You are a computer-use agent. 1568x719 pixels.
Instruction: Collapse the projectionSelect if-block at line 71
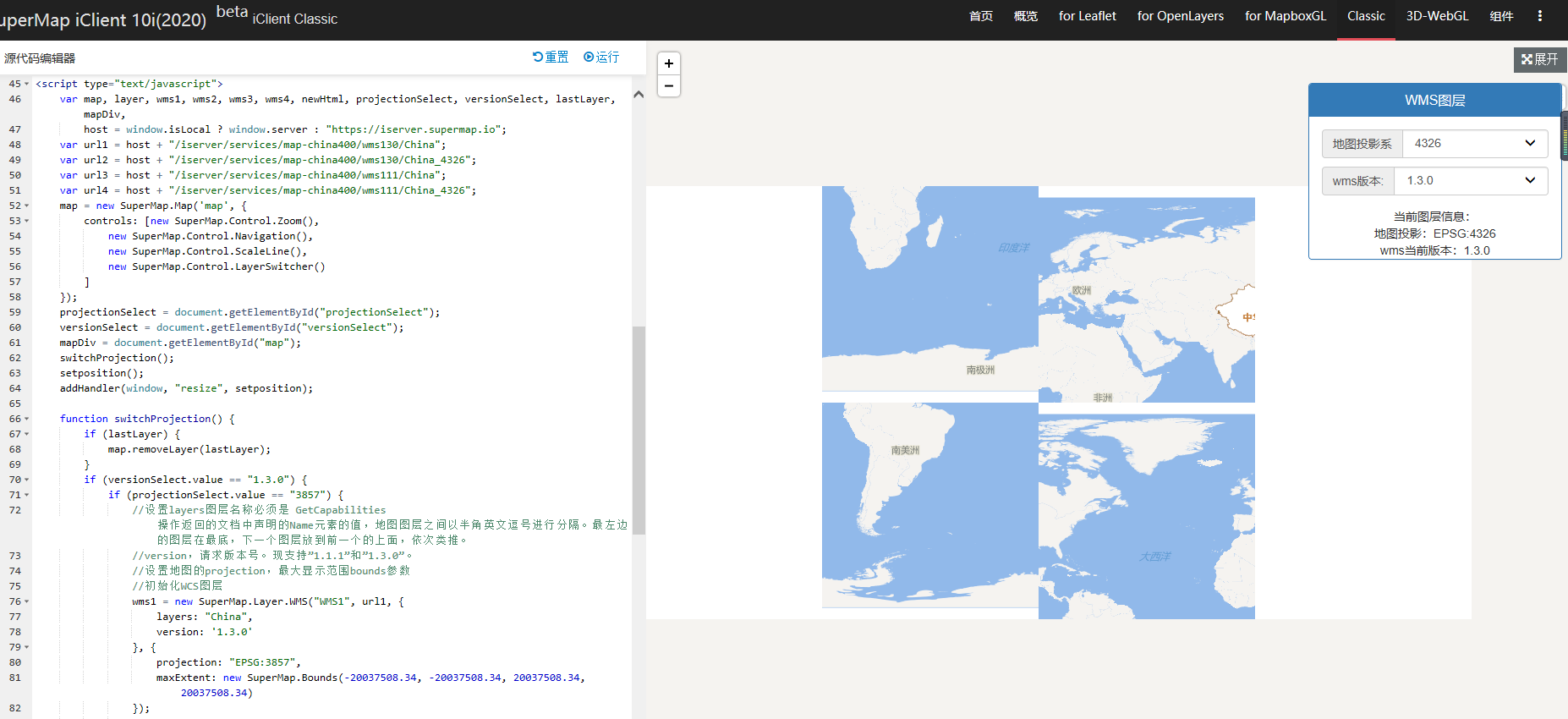pos(27,495)
